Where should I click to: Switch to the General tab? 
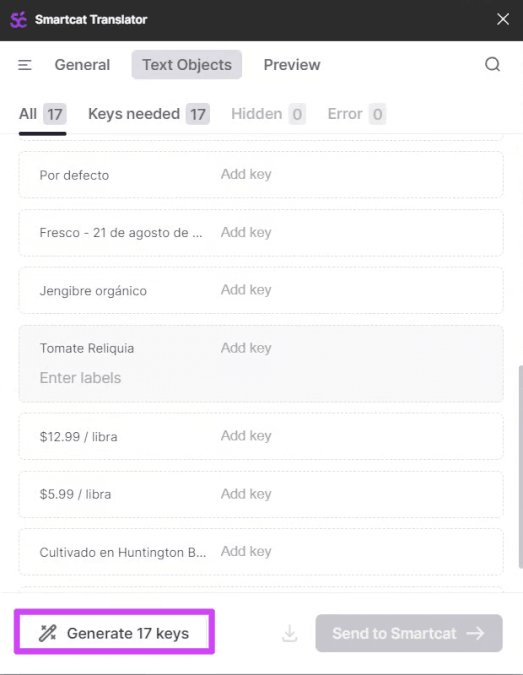coord(82,65)
